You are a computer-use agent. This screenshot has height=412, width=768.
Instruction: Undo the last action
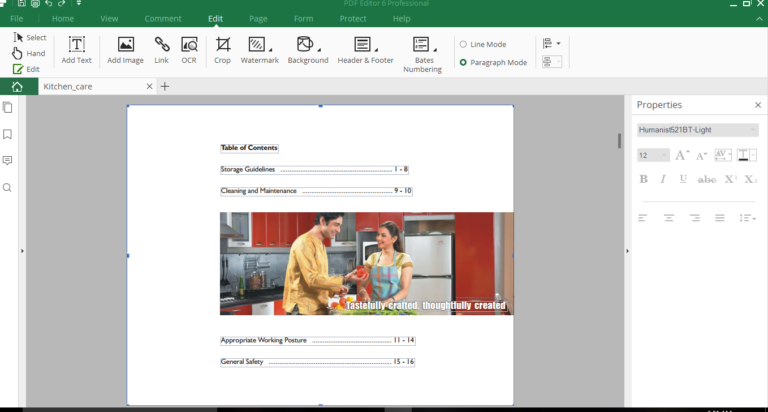coord(48,3)
